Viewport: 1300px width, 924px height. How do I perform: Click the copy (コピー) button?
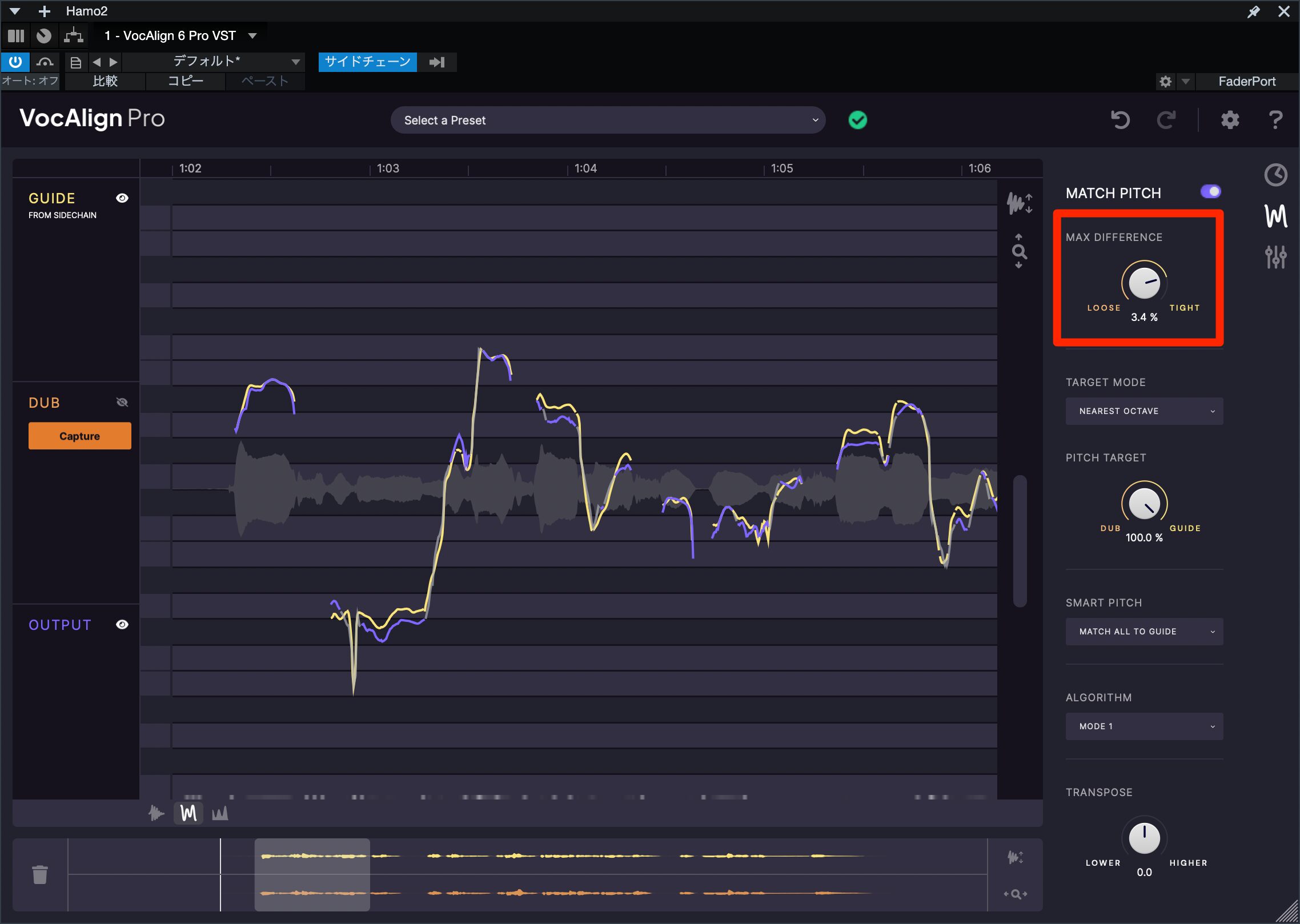coord(186,81)
